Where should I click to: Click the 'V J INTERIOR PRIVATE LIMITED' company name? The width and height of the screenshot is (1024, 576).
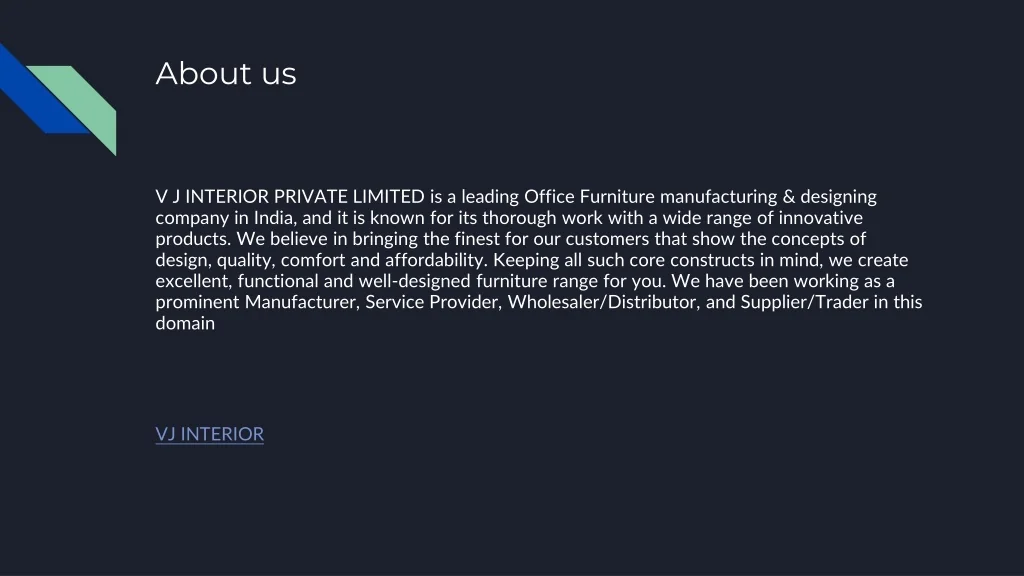(290, 196)
